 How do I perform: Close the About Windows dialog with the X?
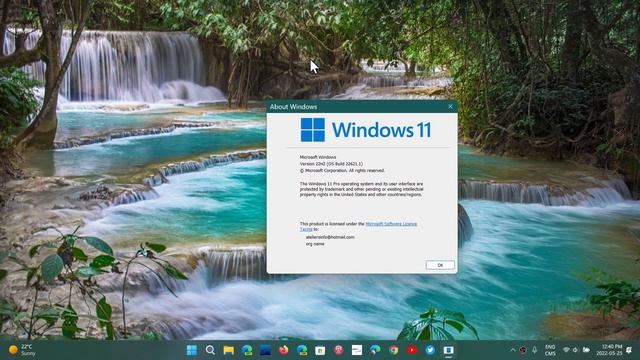click(x=450, y=107)
